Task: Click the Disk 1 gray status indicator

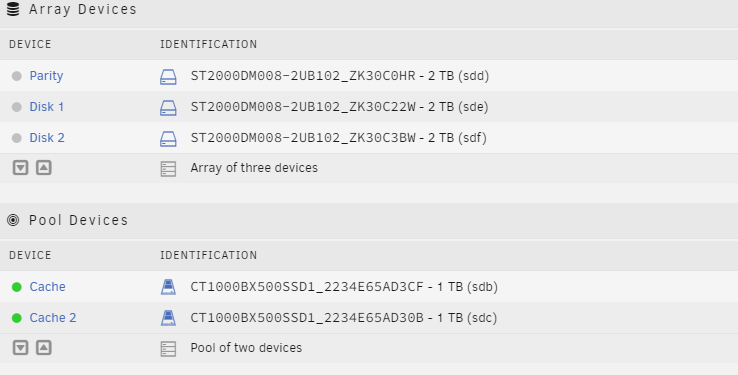Action: 16,107
